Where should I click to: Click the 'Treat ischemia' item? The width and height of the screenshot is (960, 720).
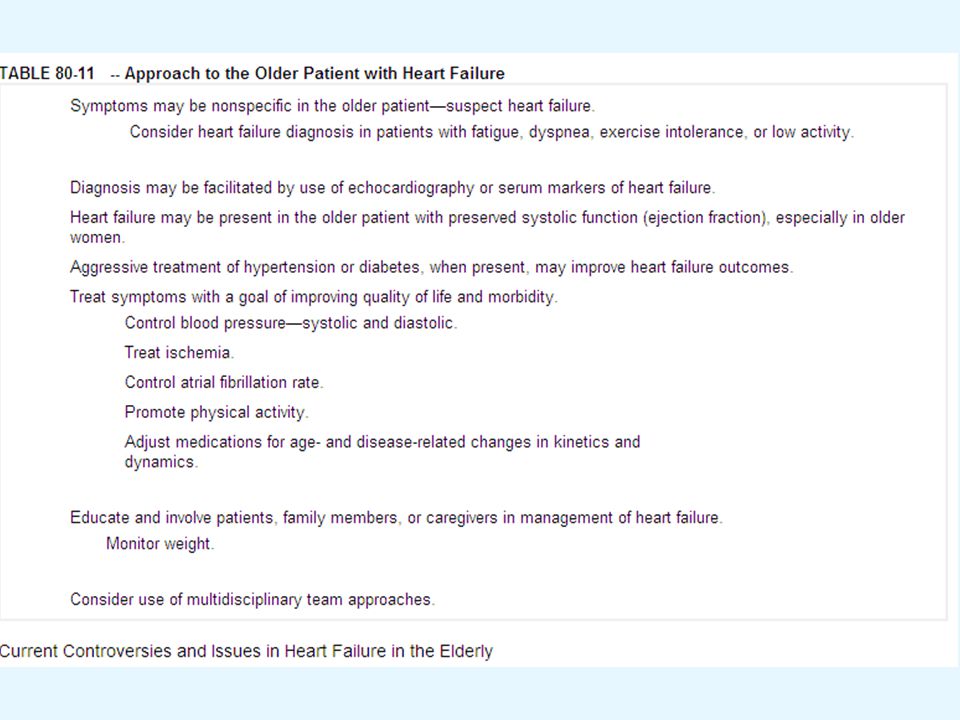(179, 353)
